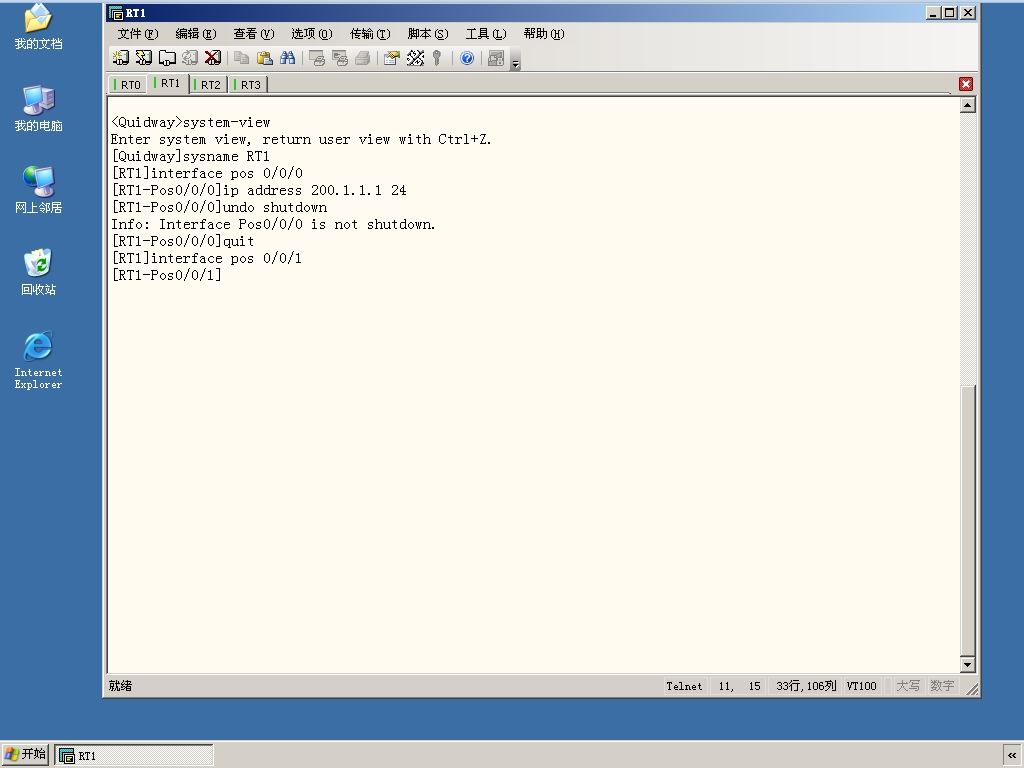Open the 帮助(H) menu
The width and height of the screenshot is (1024, 768).
[x=544, y=33]
